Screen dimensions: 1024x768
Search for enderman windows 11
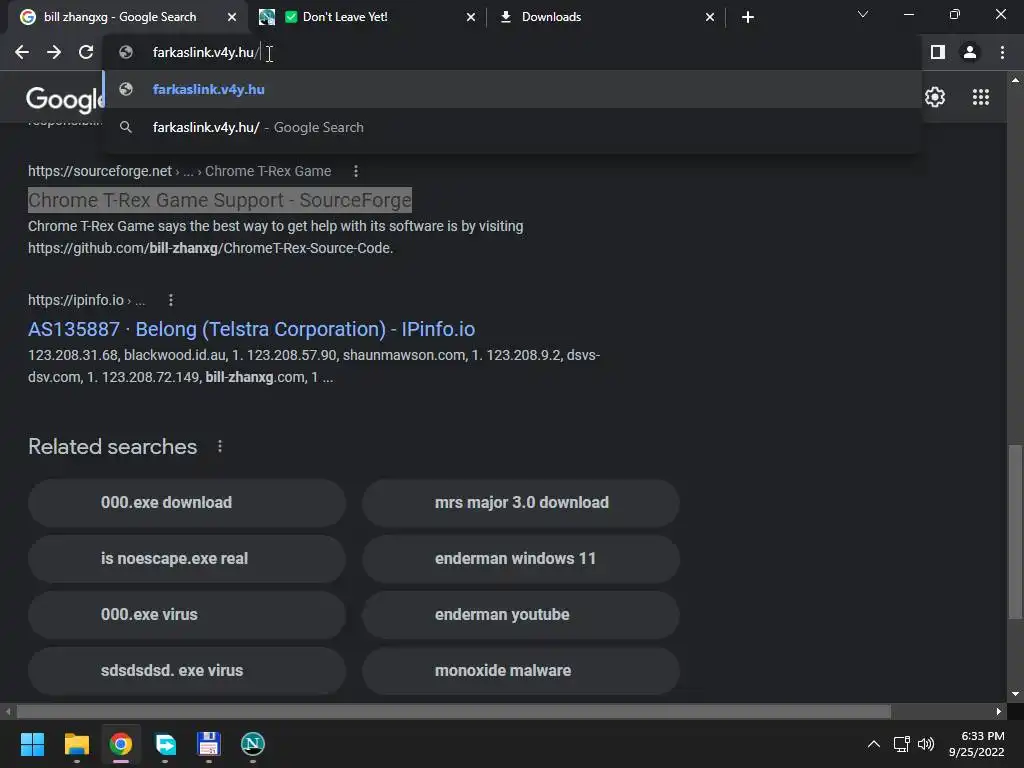click(521, 558)
